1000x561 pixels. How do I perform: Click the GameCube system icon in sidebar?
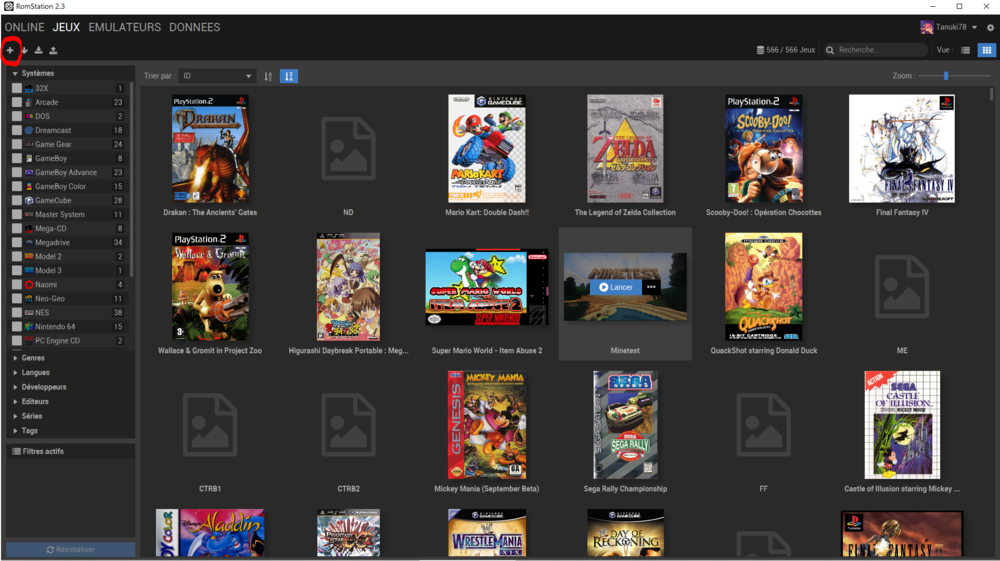(x=29, y=200)
